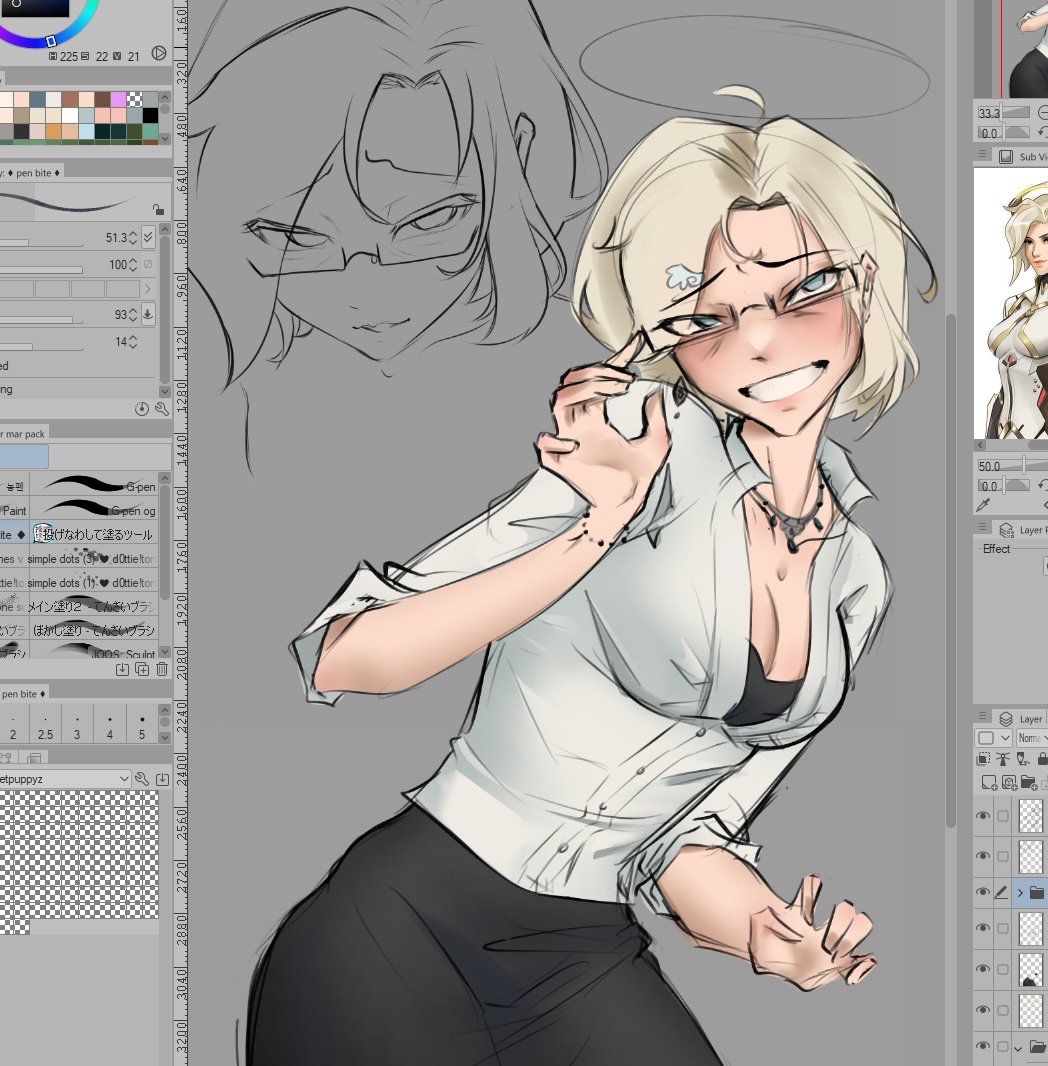The image size is (1048, 1066).
Task: Click Set as Draft Layer icon
Action: [1022, 759]
